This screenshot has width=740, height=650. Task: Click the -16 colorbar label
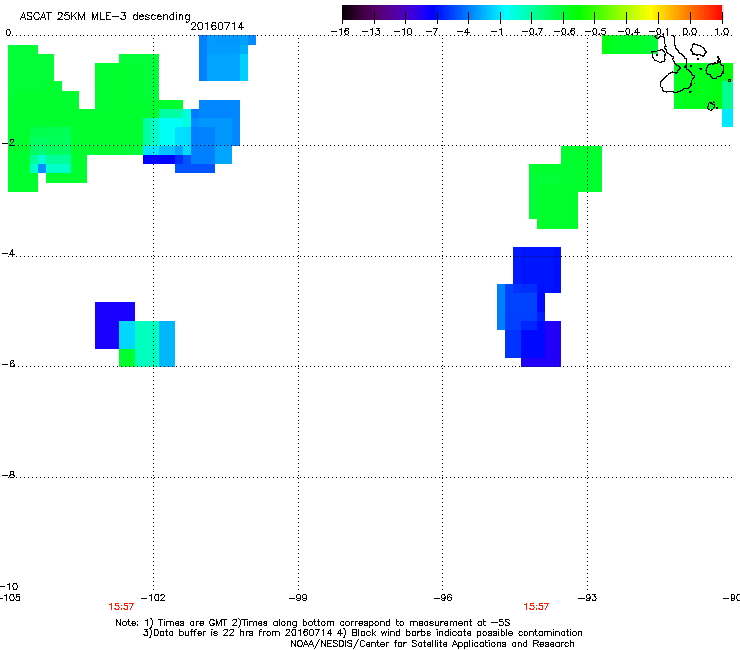coord(340,32)
